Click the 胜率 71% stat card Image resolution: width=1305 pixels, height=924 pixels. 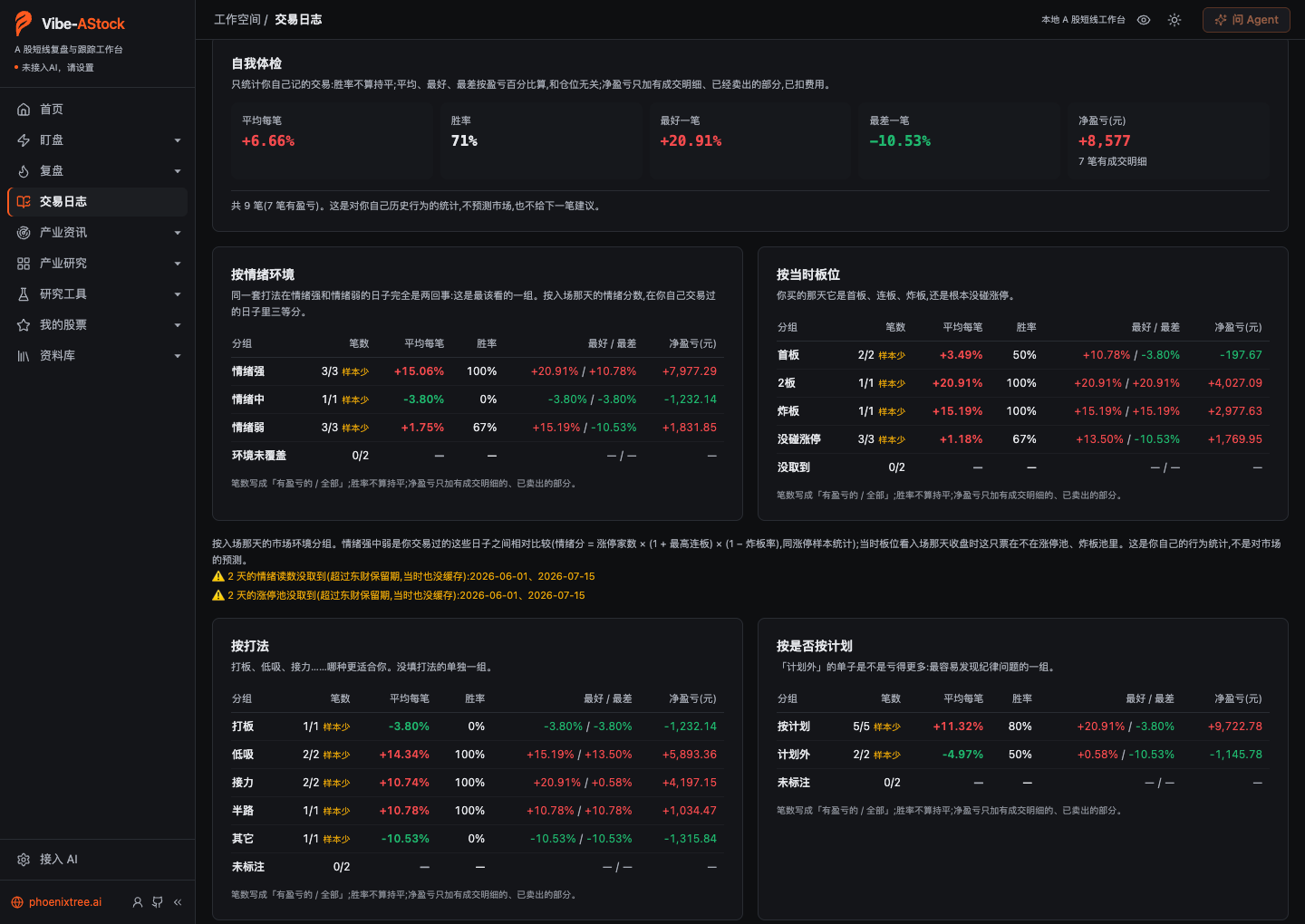540,140
